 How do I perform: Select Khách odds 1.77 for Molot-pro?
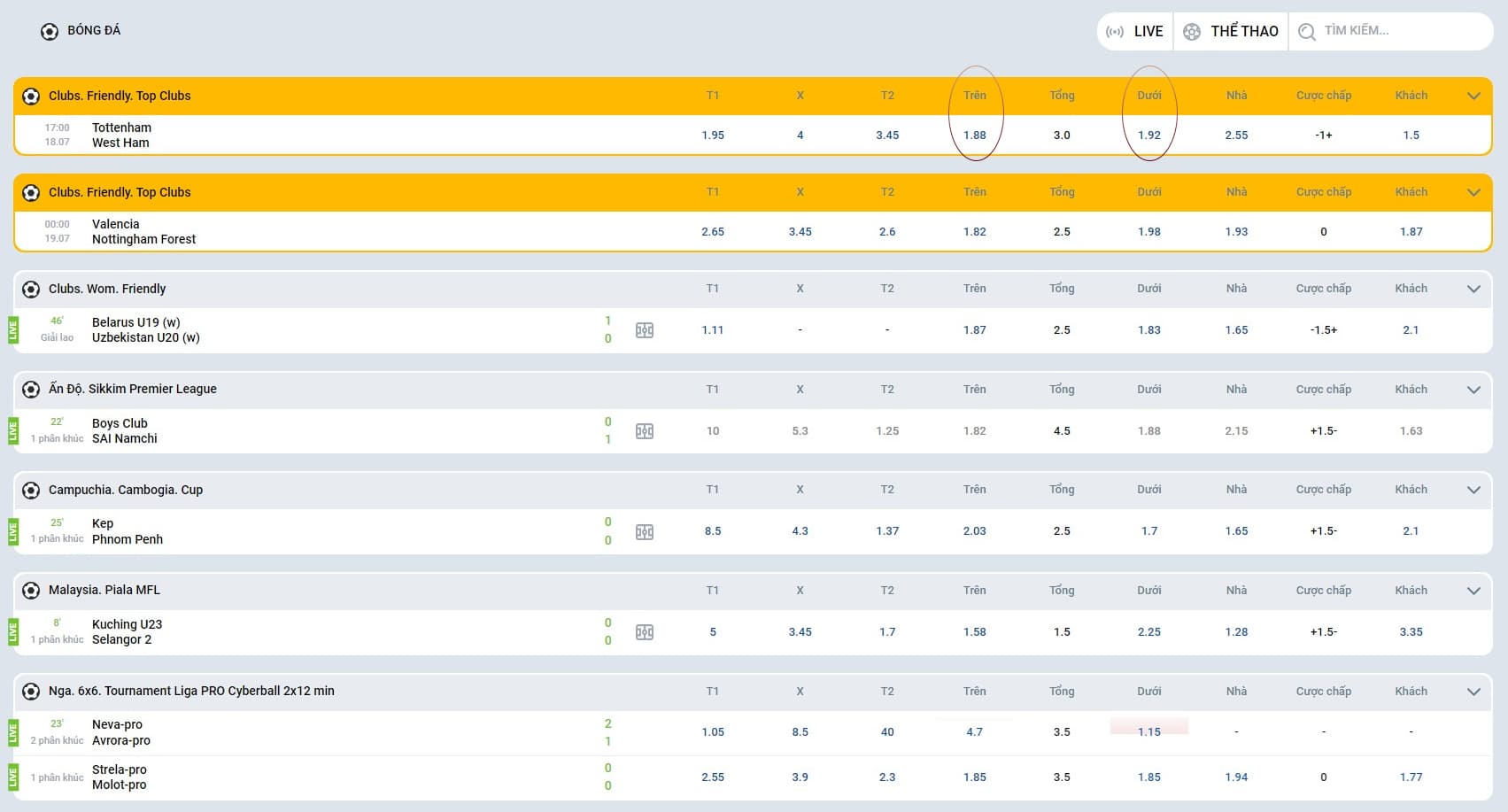click(1411, 777)
